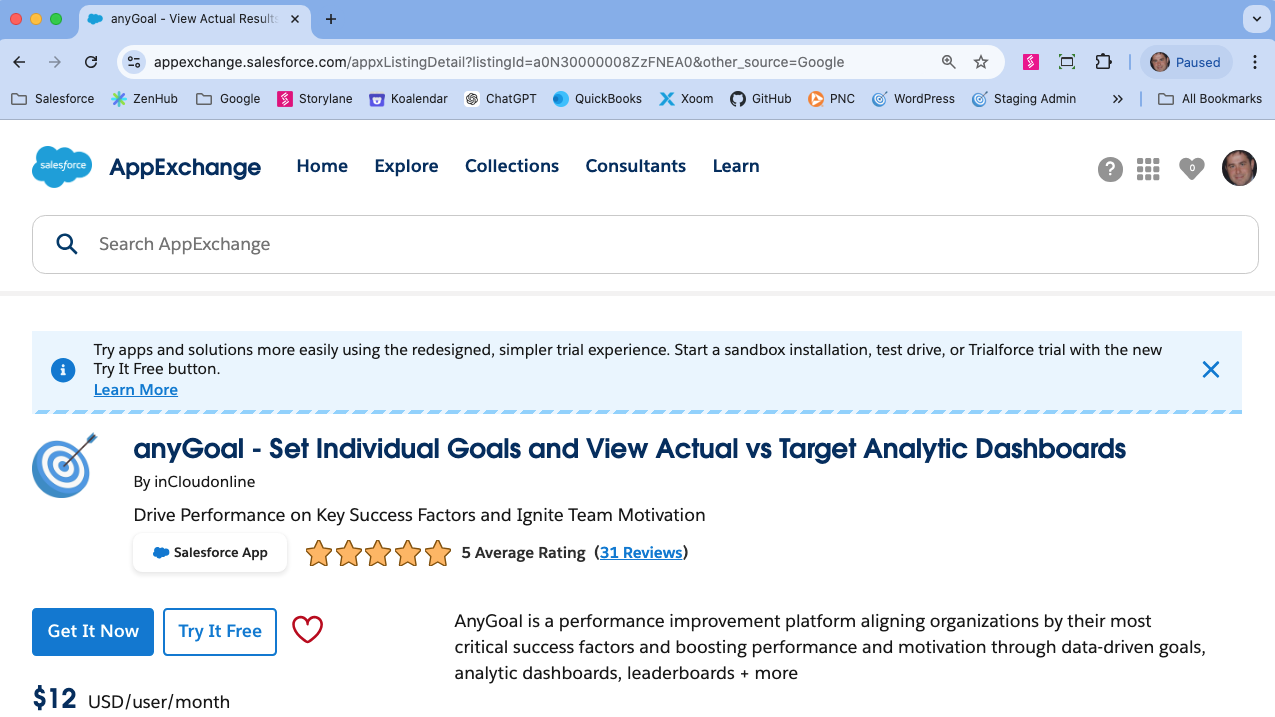
Task: Open the 31 Reviews link
Action: point(641,552)
